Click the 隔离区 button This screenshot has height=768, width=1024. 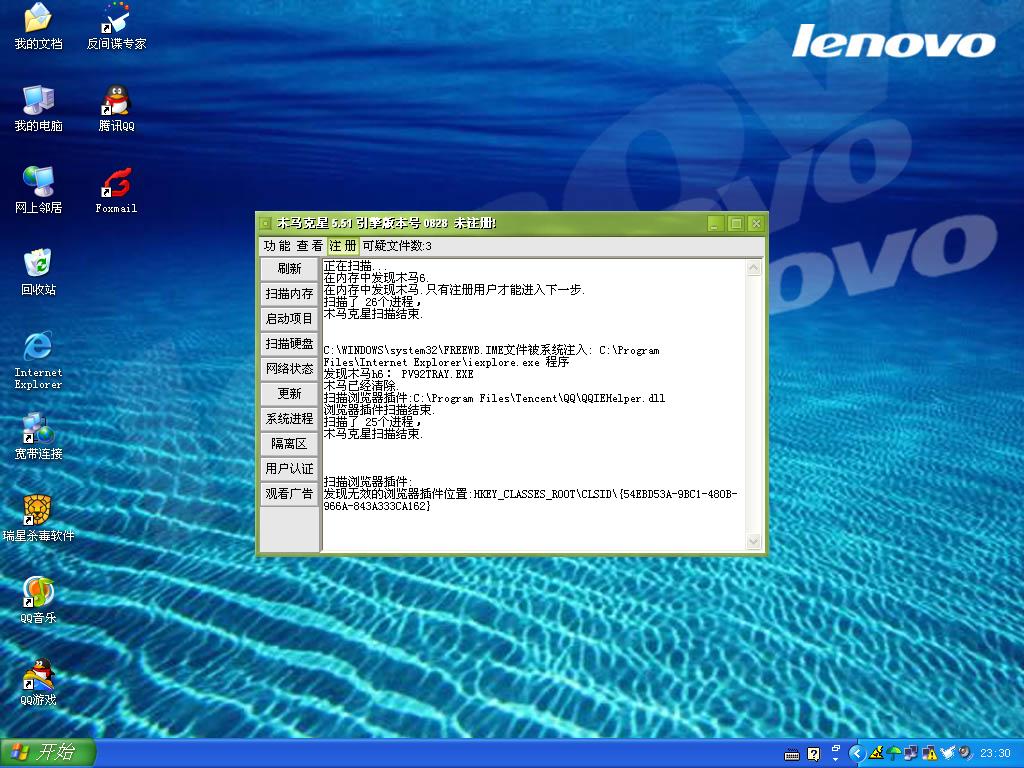[x=289, y=444]
